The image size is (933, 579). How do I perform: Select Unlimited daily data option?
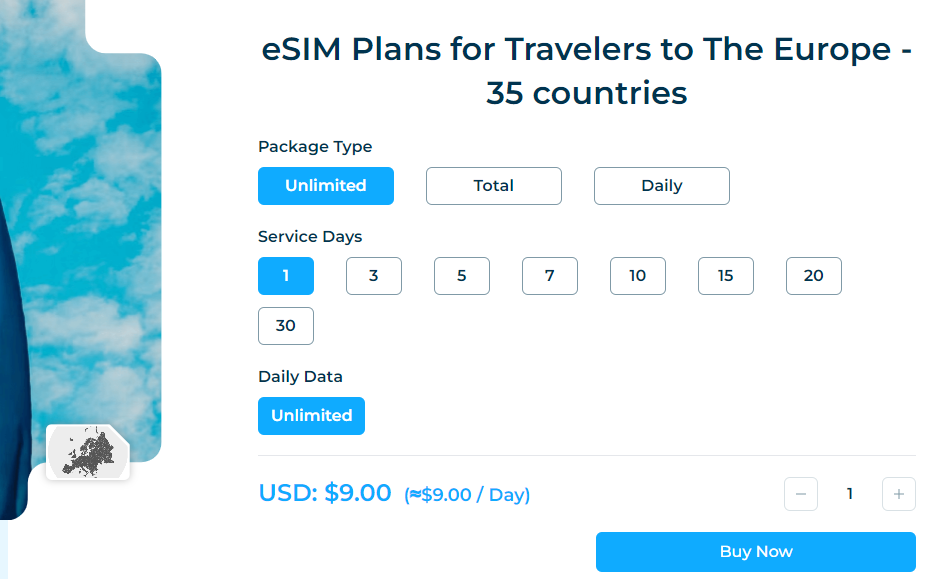[x=312, y=416]
